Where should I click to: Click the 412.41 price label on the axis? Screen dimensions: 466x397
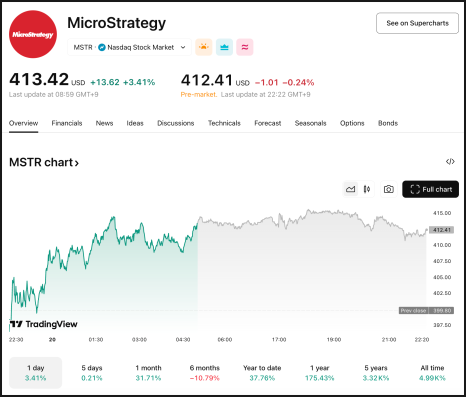(441, 230)
